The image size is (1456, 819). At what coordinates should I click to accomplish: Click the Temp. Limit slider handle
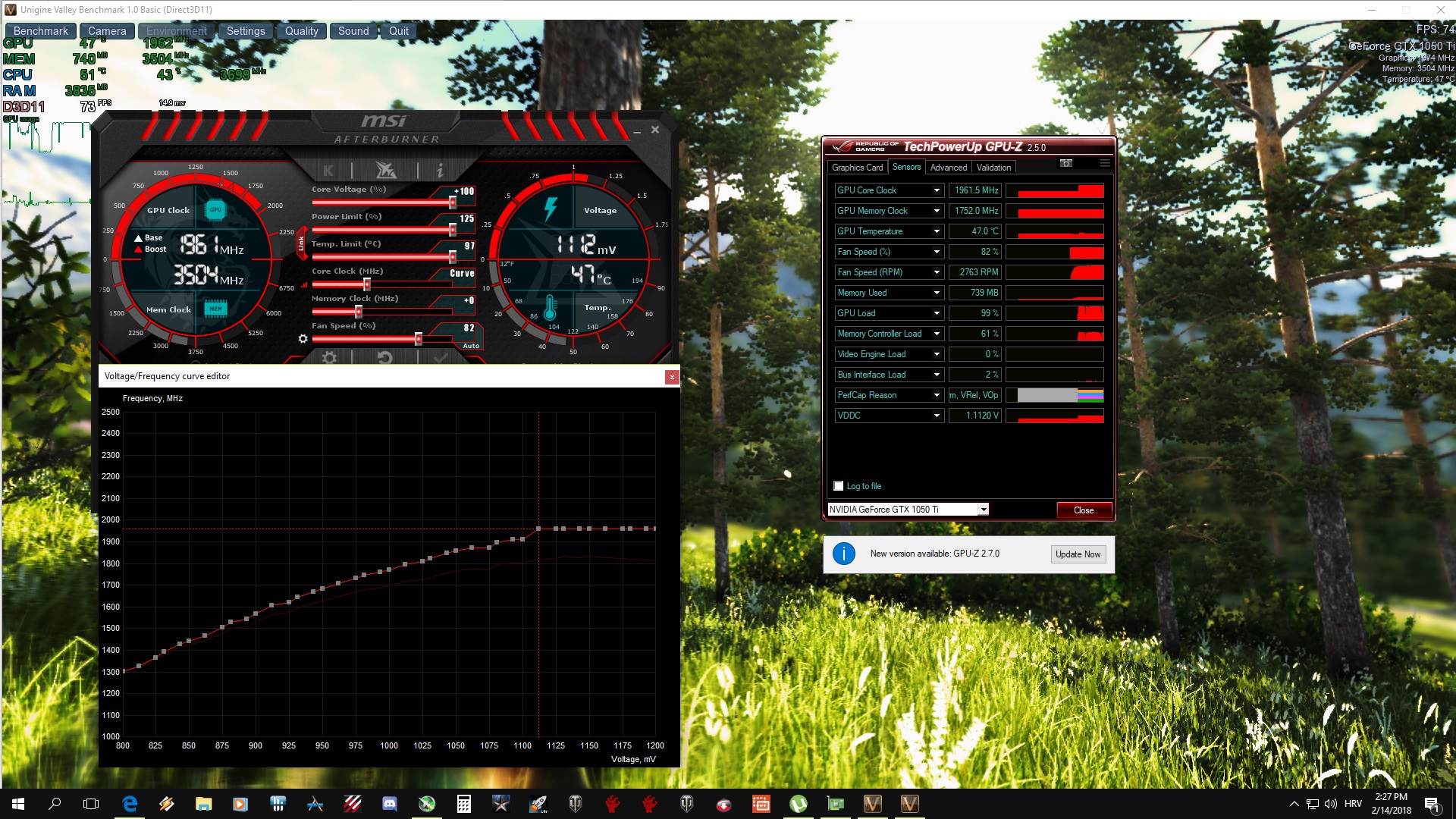pyautogui.click(x=453, y=257)
